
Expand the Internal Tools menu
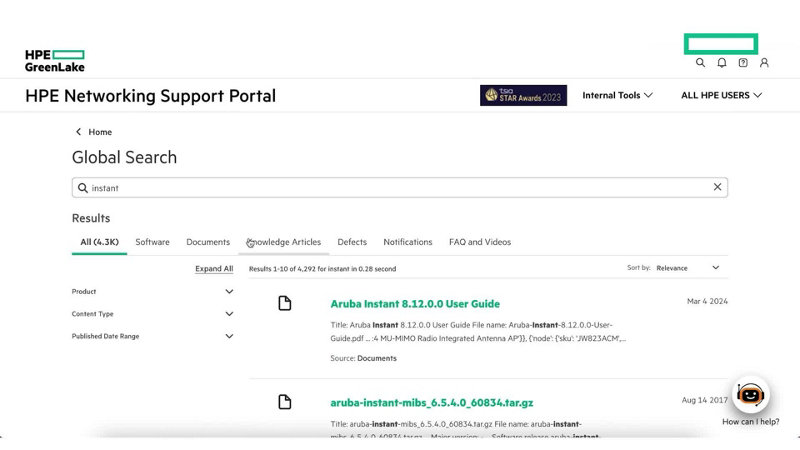(617, 95)
